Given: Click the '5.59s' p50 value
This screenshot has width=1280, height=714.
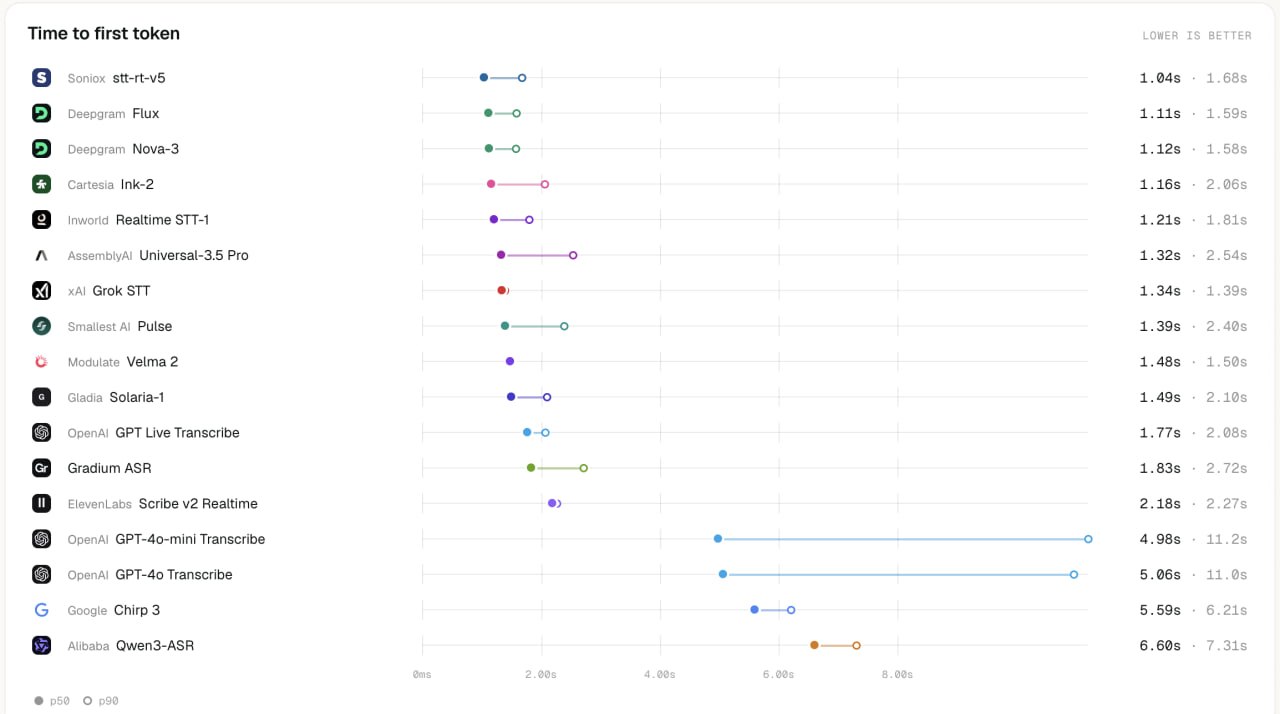Looking at the screenshot, I should 1160,610.
